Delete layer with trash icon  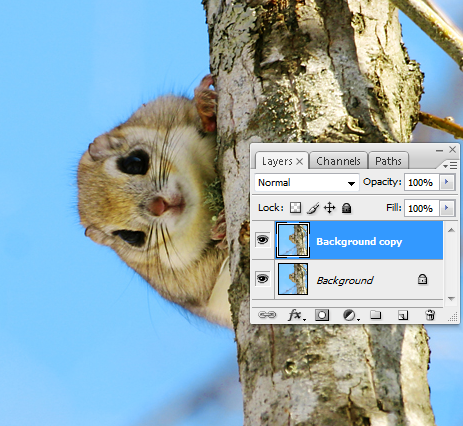[x=430, y=315]
